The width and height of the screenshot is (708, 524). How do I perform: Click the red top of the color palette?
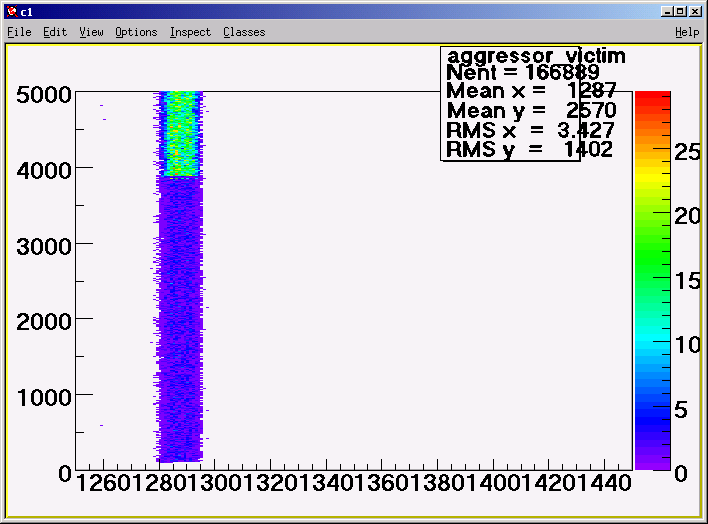tap(652, 96)
